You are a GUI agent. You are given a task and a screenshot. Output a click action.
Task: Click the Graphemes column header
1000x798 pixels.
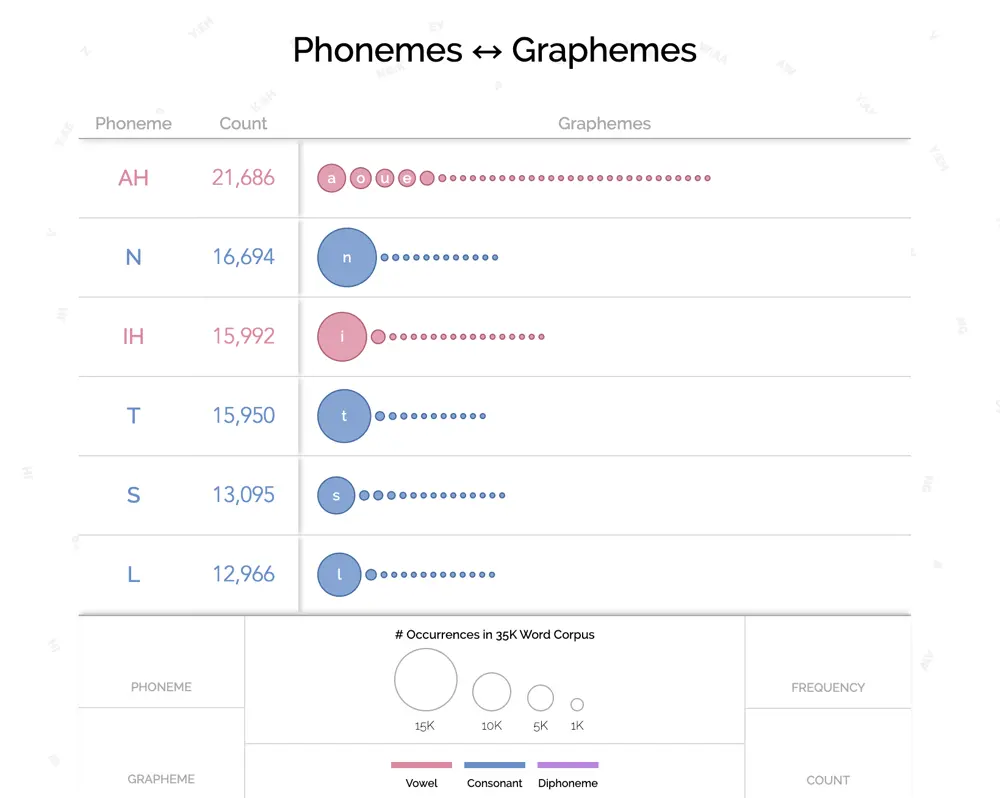[605, 123]
